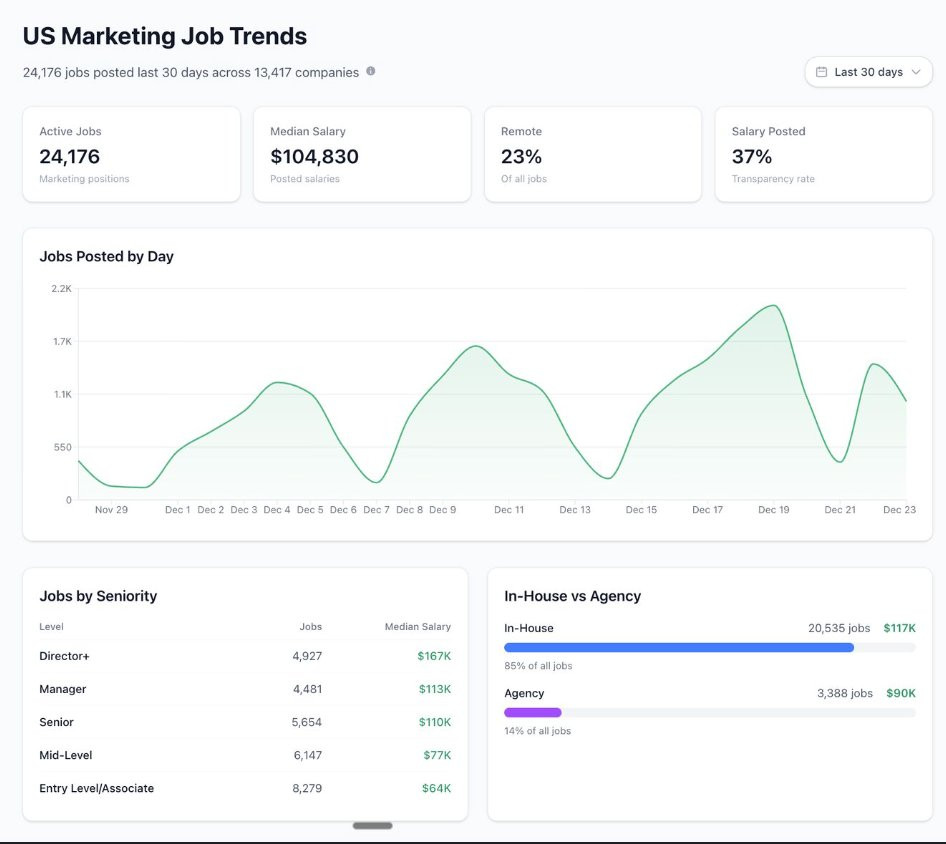
Task: Click the Dec 19 axis label
Action: pyautogui.click(x=773, y=510)
